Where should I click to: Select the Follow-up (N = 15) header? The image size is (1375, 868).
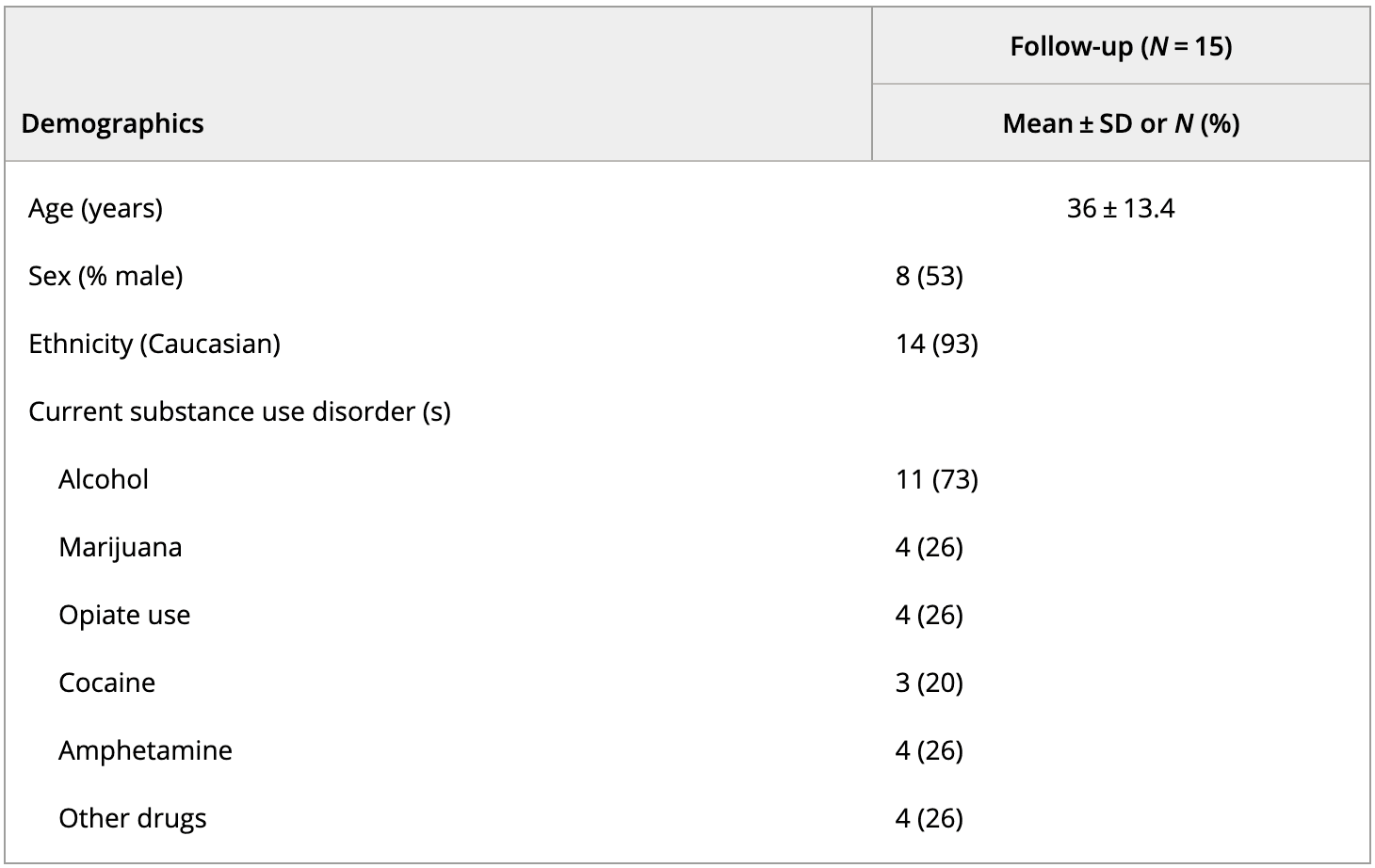[1121, 46]
